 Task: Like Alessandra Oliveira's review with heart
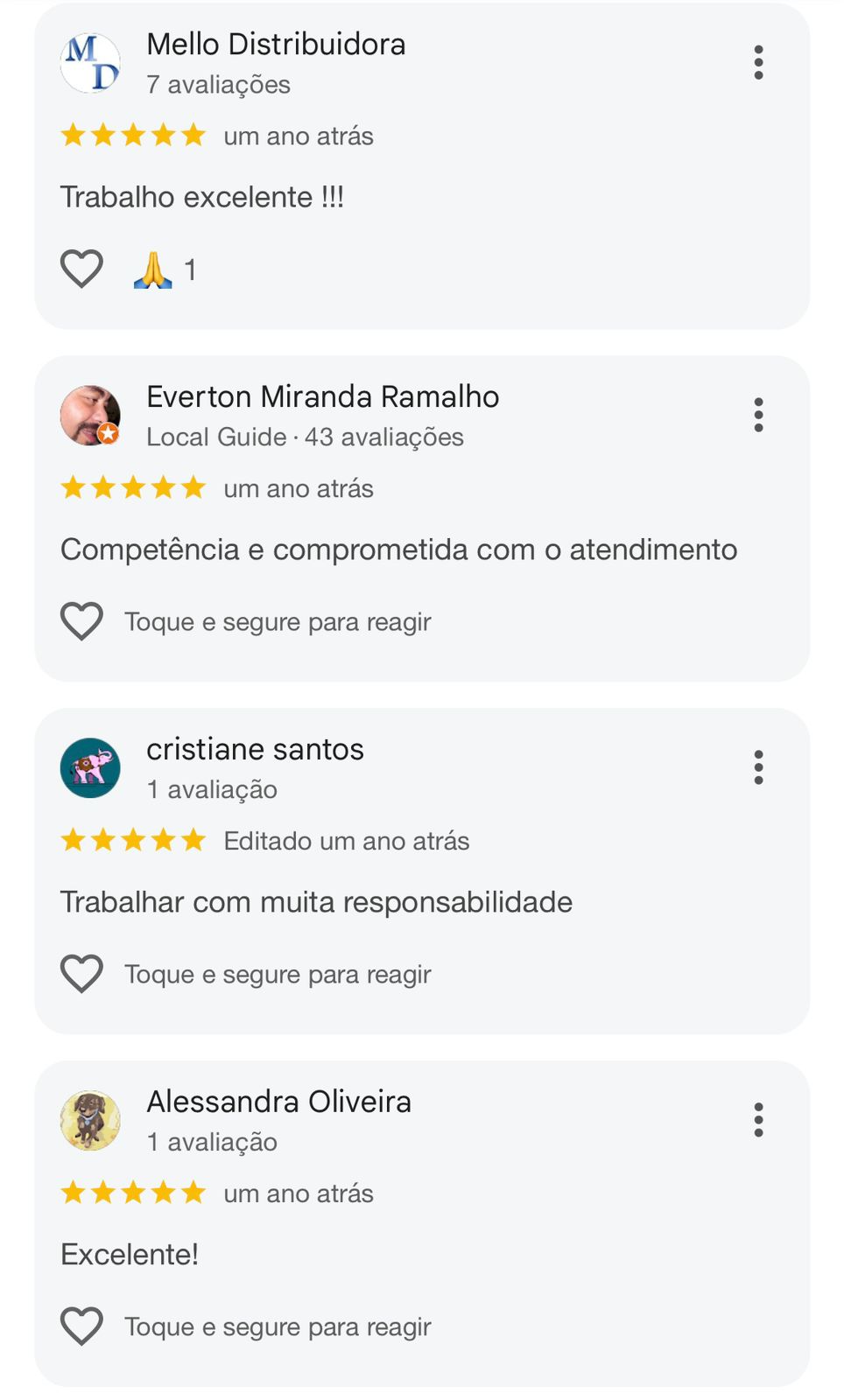tap(81, 1326)
